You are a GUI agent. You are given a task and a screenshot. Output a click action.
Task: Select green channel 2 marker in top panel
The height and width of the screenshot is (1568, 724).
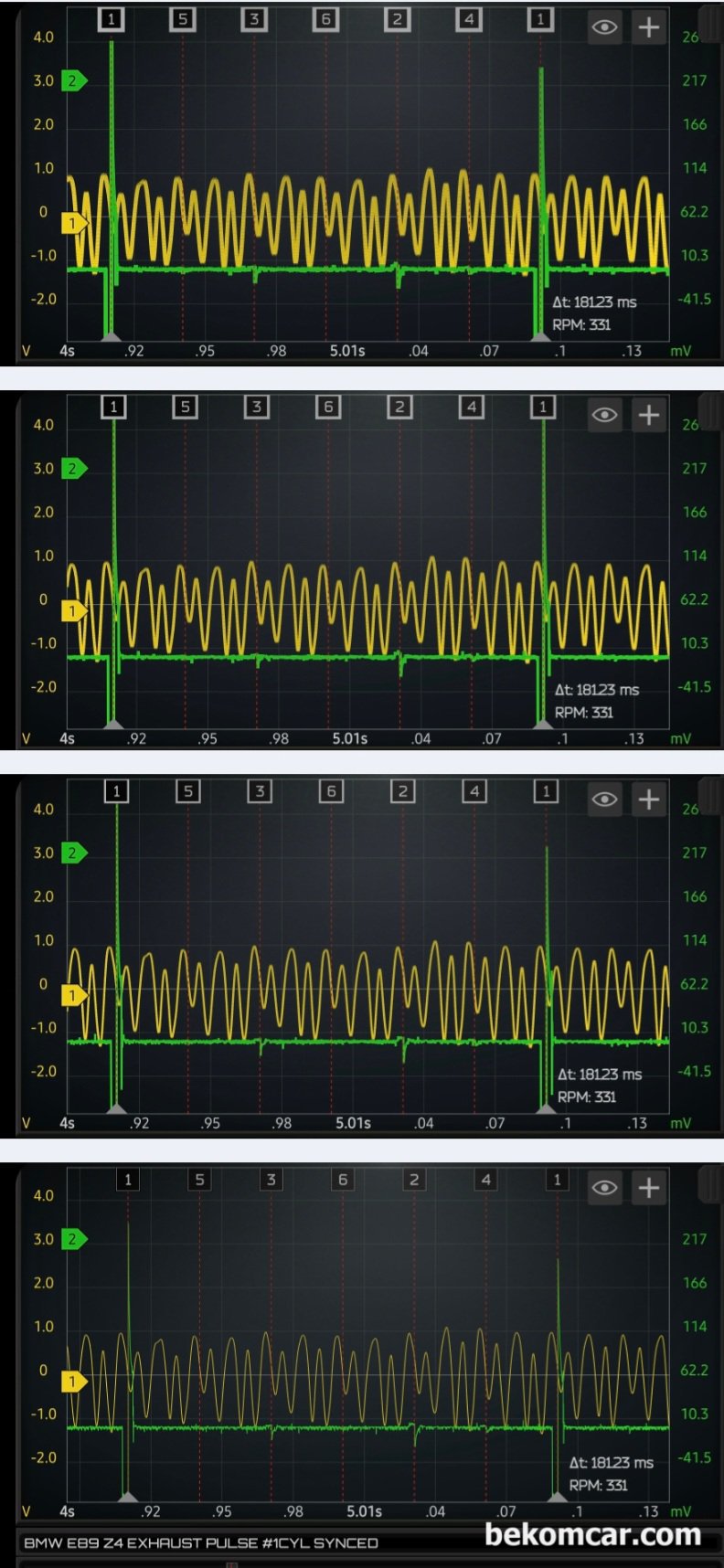click(x=73, y=80)
